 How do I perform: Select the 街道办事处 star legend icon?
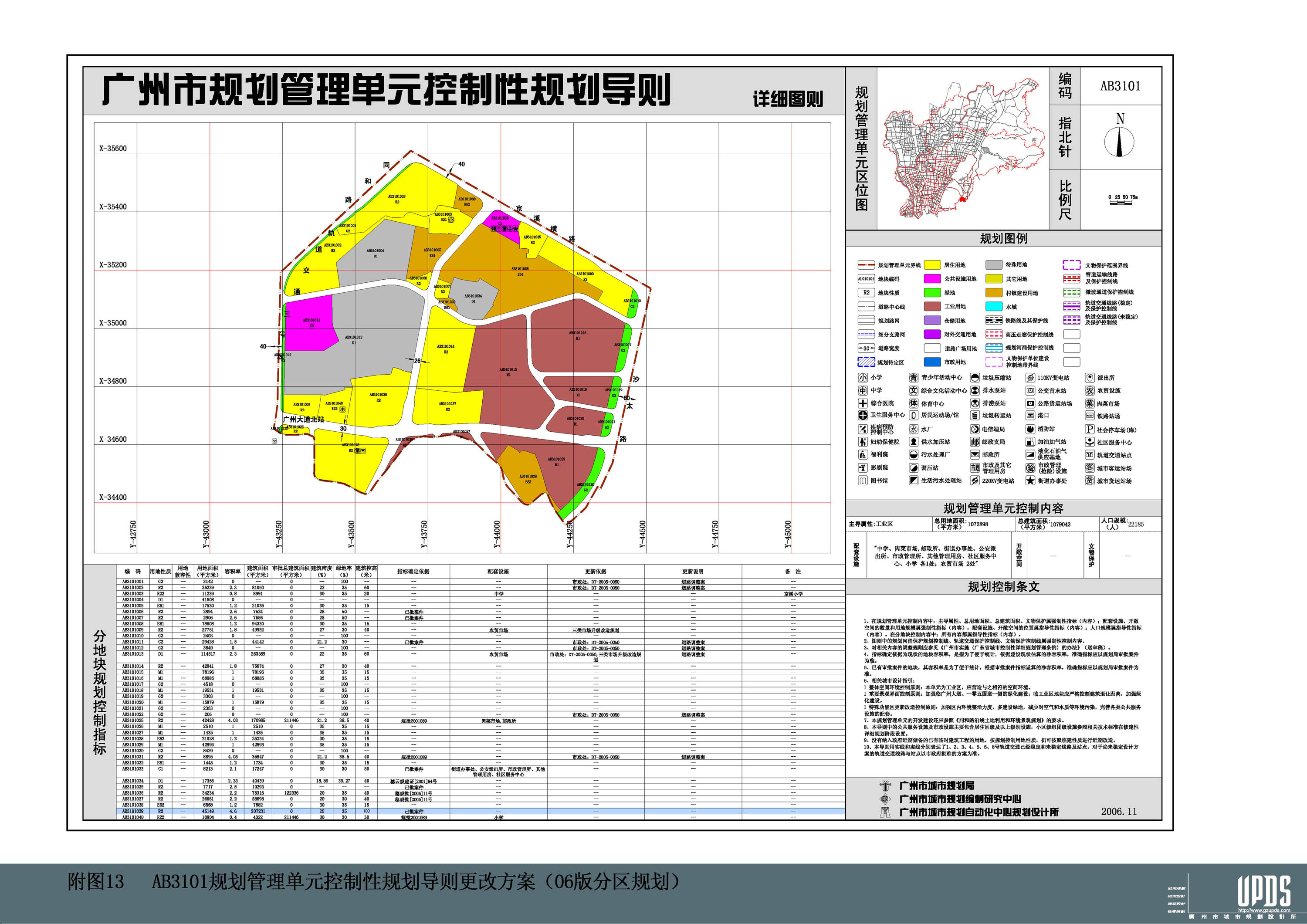[1030, 481]
